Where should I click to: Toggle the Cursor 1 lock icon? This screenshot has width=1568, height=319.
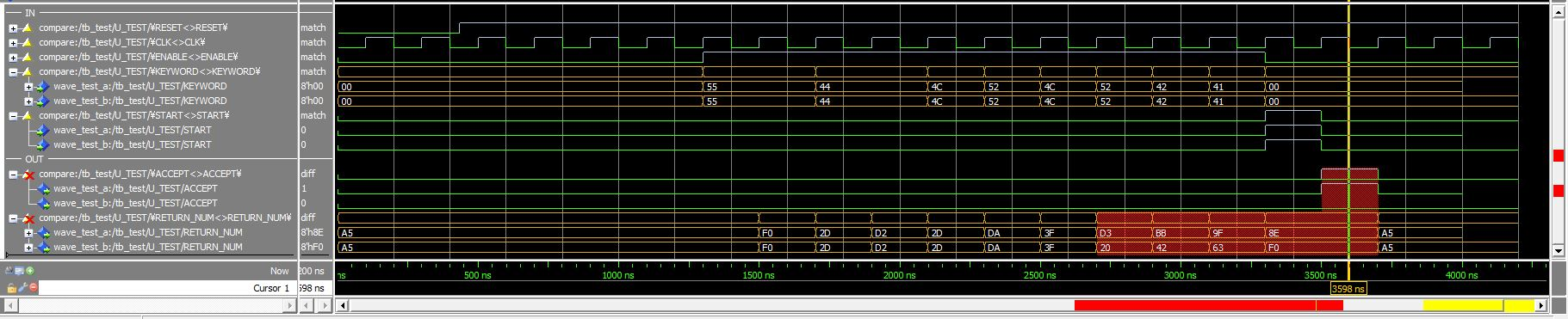click(12, 287)
